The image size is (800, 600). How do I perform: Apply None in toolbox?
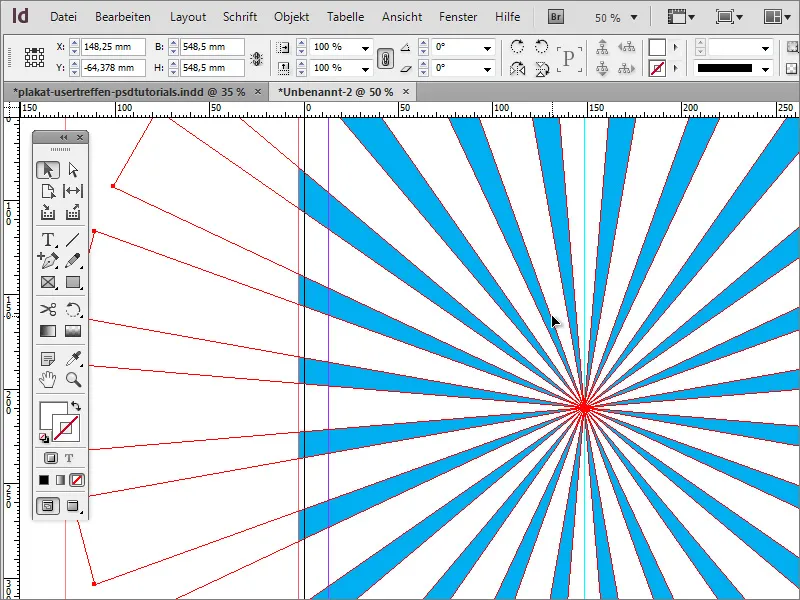pyautogui.click(x=77, y=480)
